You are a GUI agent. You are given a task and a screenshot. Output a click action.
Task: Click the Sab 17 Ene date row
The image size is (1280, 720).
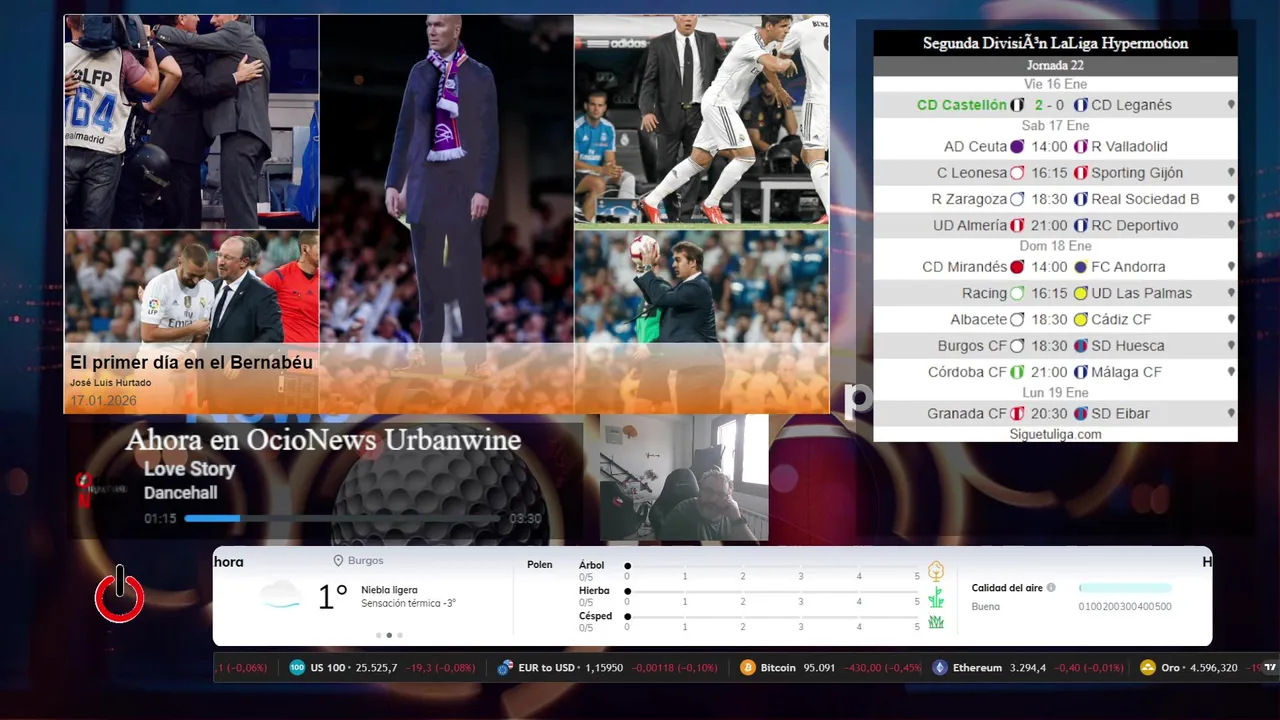pos(1055,126)
